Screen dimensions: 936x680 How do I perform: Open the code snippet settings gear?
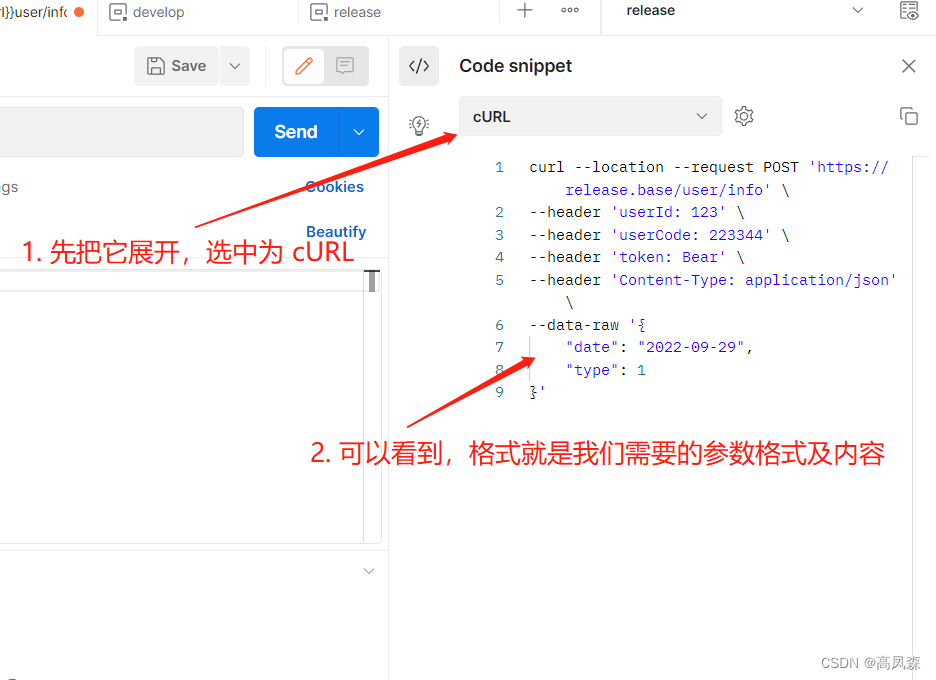pyautogui.click(x=744, y=116)
